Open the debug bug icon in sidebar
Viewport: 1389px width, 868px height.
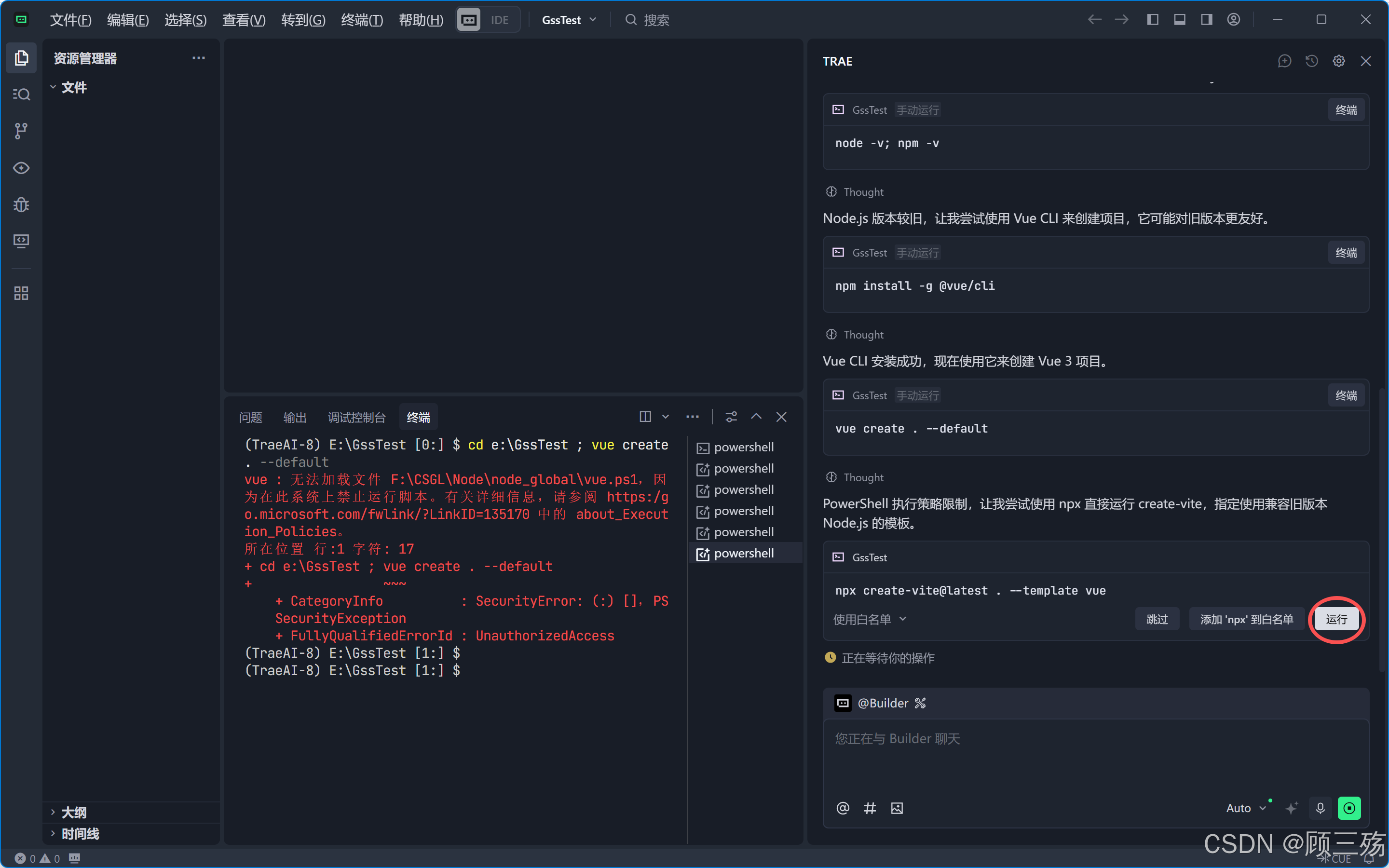tap(21, 205)
